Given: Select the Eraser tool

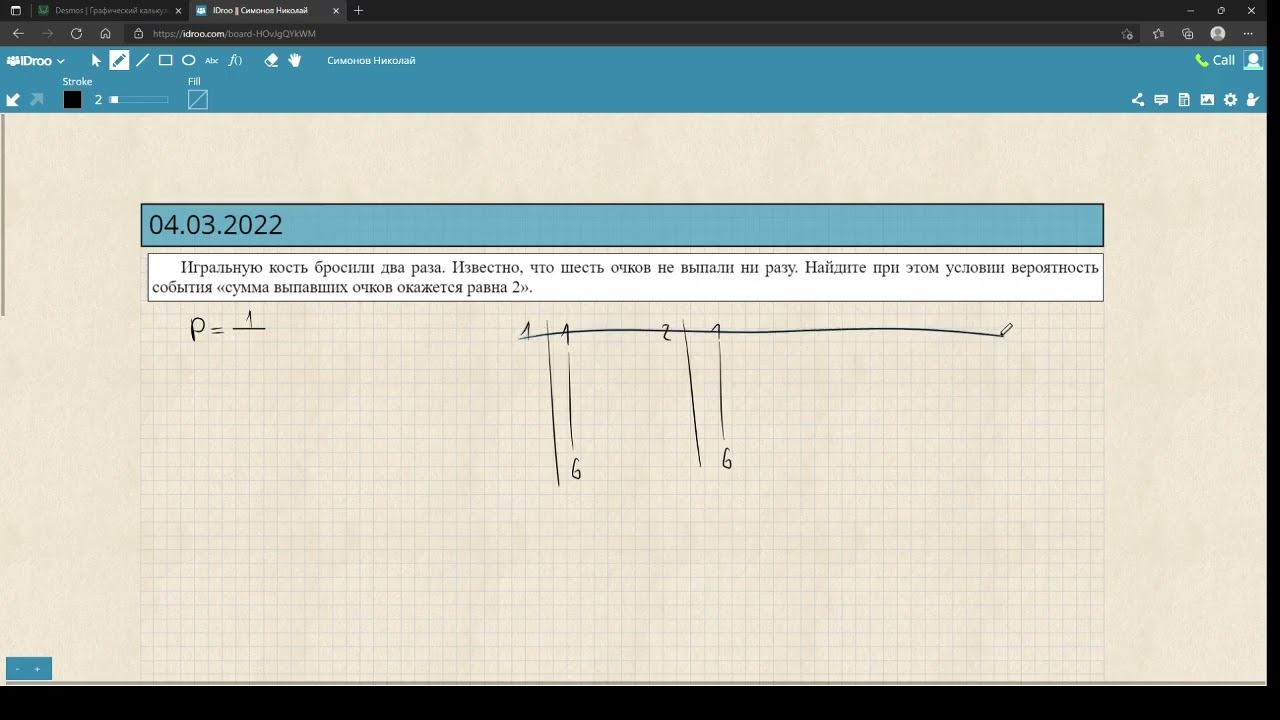Looking at the screenshot, I should (x=271, y=60).
